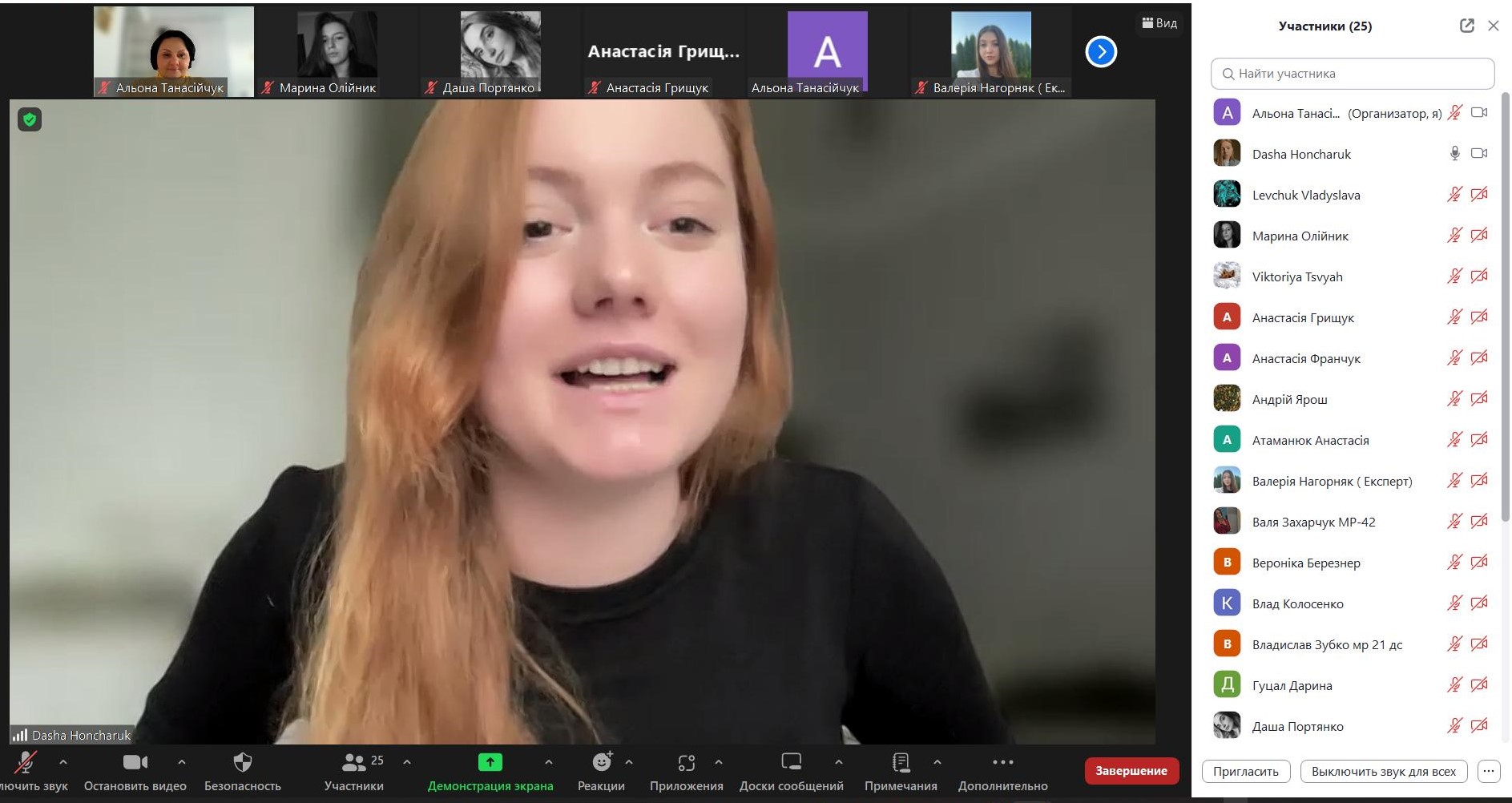The image size is (1512, 803).
Task: Open the Apps icon in toolbar
Action: click(x=686, y=762)
